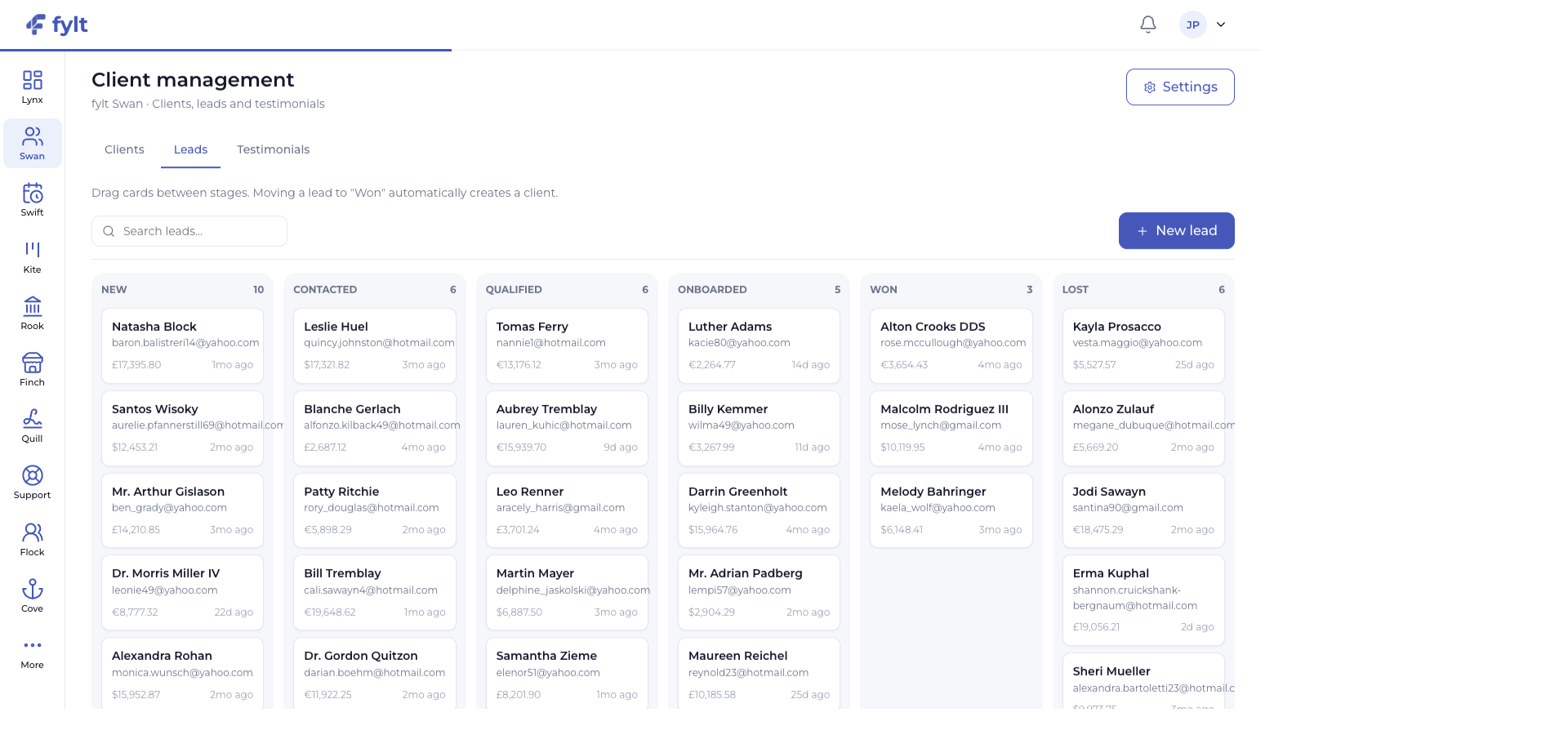Open the Tomas Ferry card
The image size is (1568, 735).
point(567,345)
